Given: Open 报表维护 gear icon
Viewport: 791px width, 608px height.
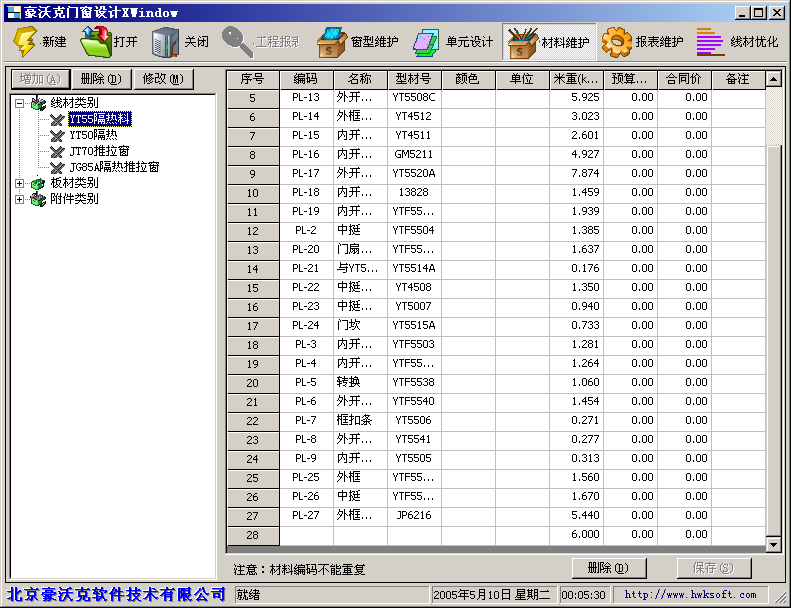Looking at the screenshot, I should pyautogui.click(x=616, y=42).
